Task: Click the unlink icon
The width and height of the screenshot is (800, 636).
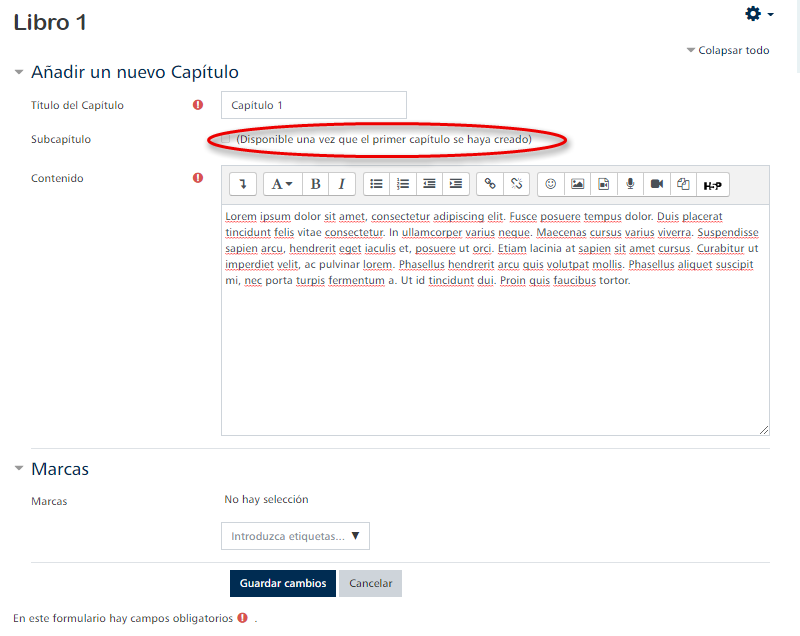Action: (x=516, y=184)
